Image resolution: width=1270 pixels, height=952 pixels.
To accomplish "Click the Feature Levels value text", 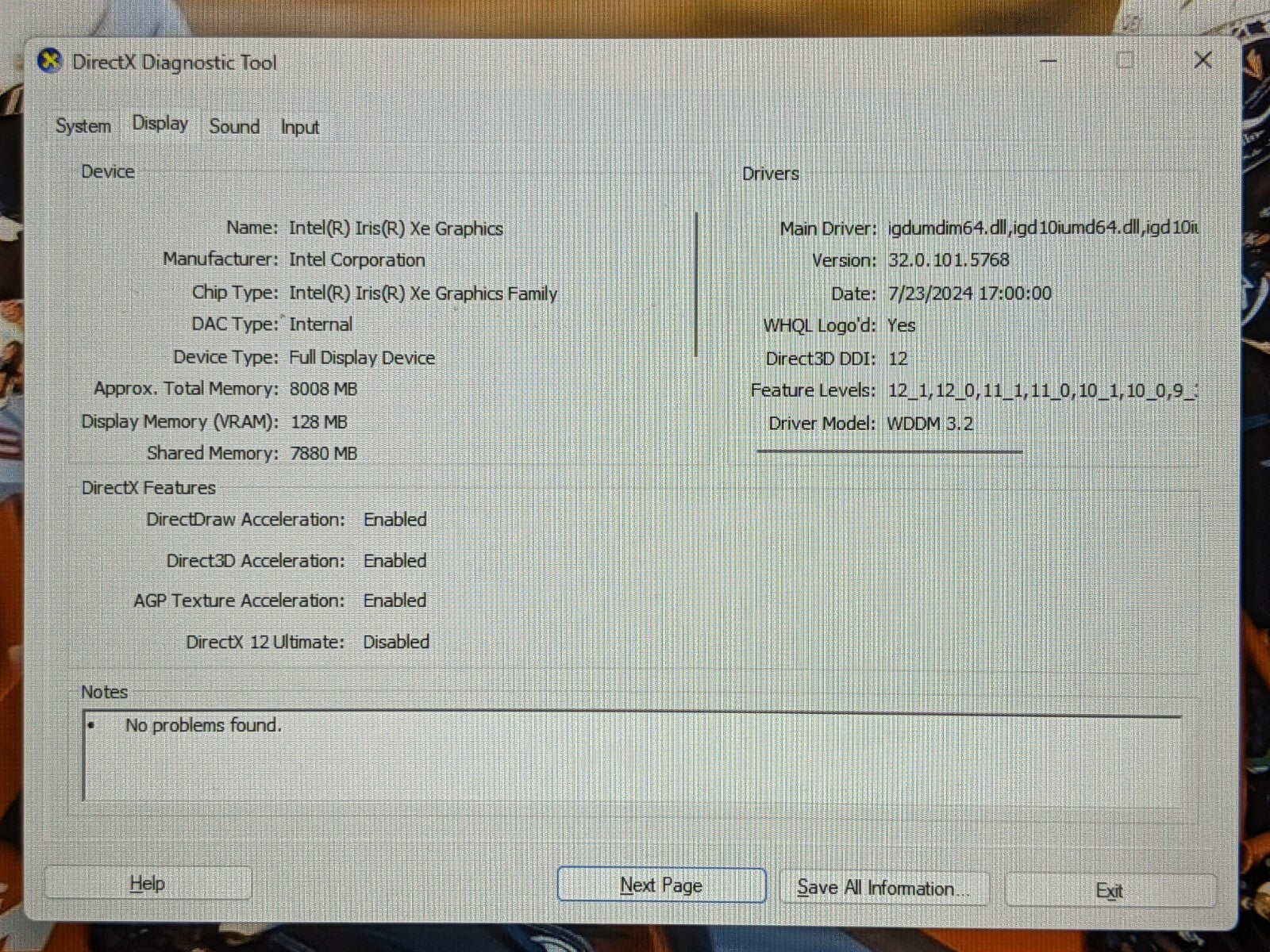I will pyautogui.click(x=1042, y=390).
